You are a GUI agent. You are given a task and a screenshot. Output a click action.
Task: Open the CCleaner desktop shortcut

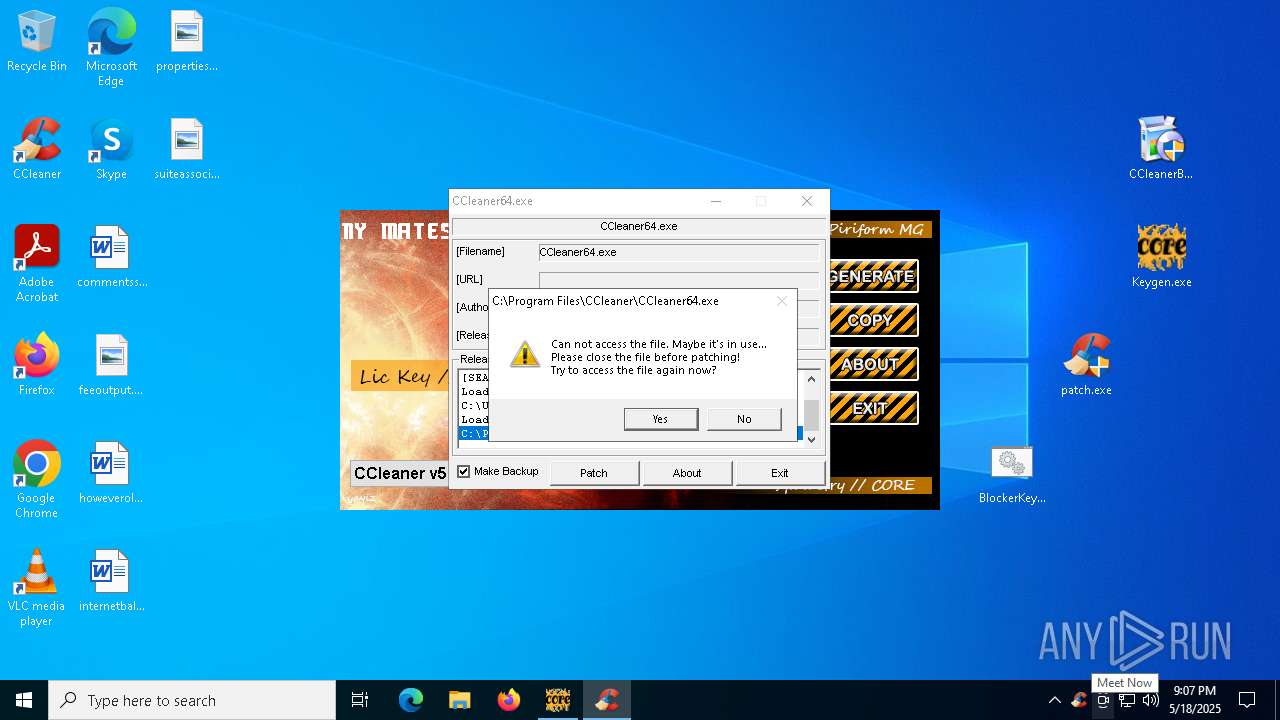click(37, 150)
